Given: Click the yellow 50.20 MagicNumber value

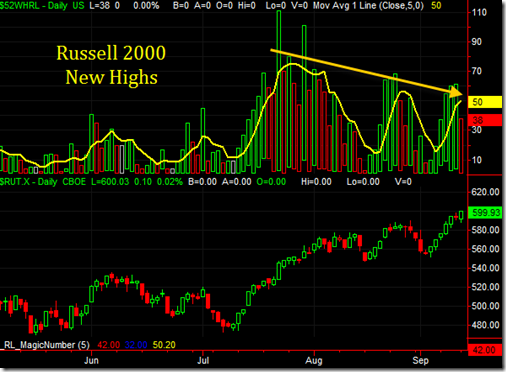Looking at the screenshot, I should (x=164, y=345).
